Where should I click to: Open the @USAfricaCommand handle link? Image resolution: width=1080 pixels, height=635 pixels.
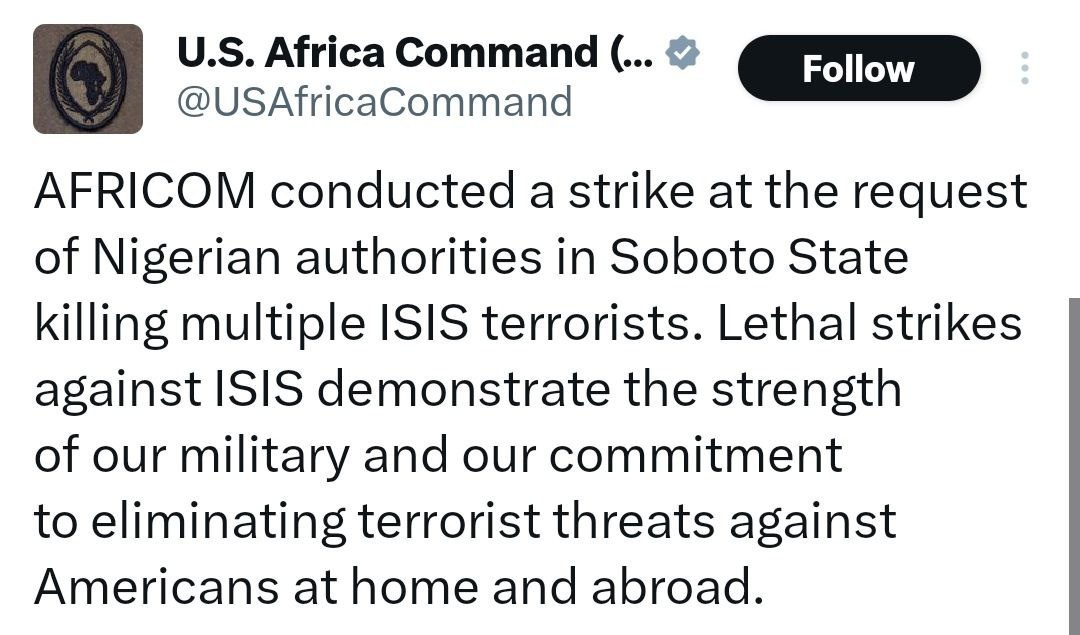pos(374,102)
